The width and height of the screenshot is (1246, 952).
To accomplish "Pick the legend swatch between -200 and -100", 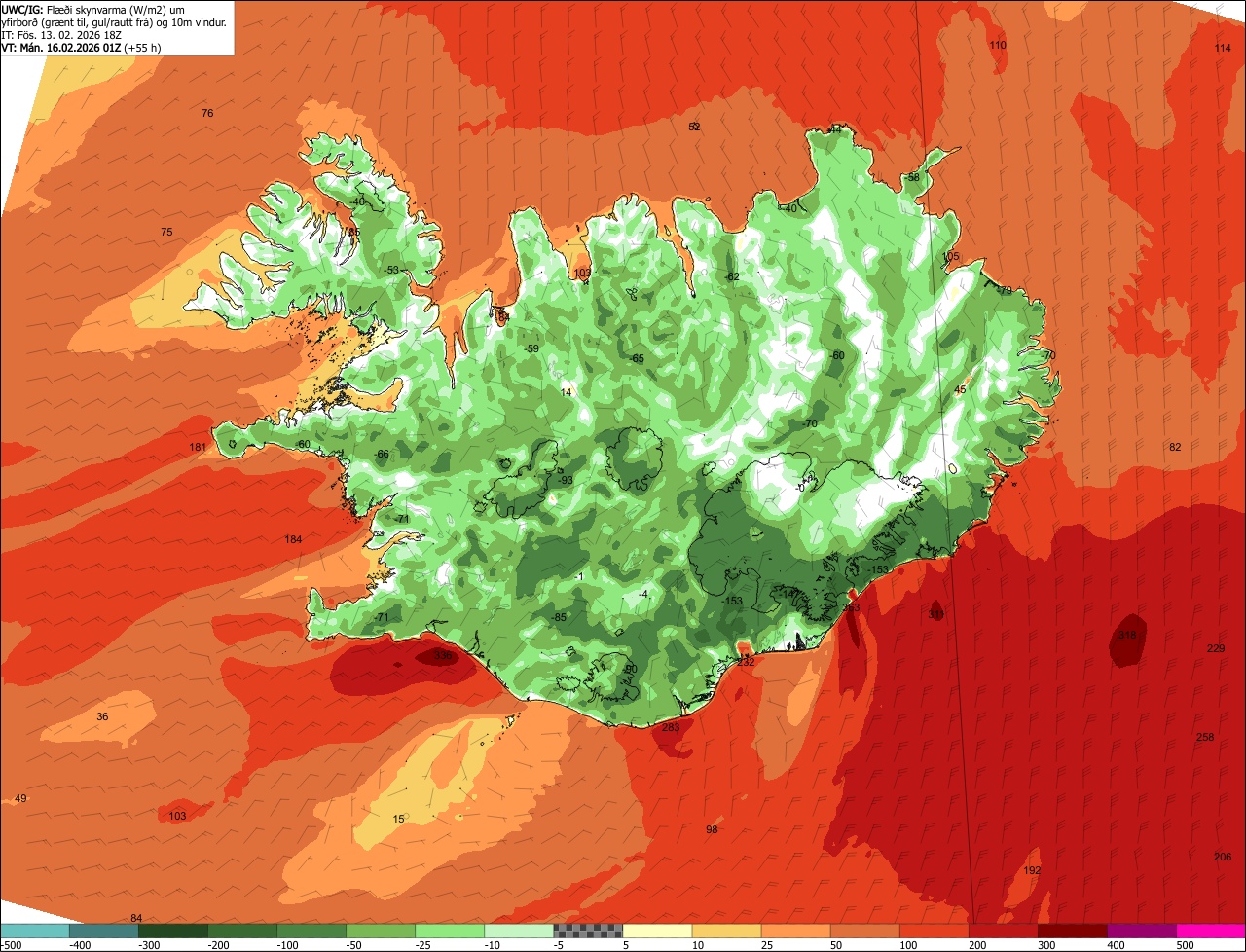I will point(241,931).
